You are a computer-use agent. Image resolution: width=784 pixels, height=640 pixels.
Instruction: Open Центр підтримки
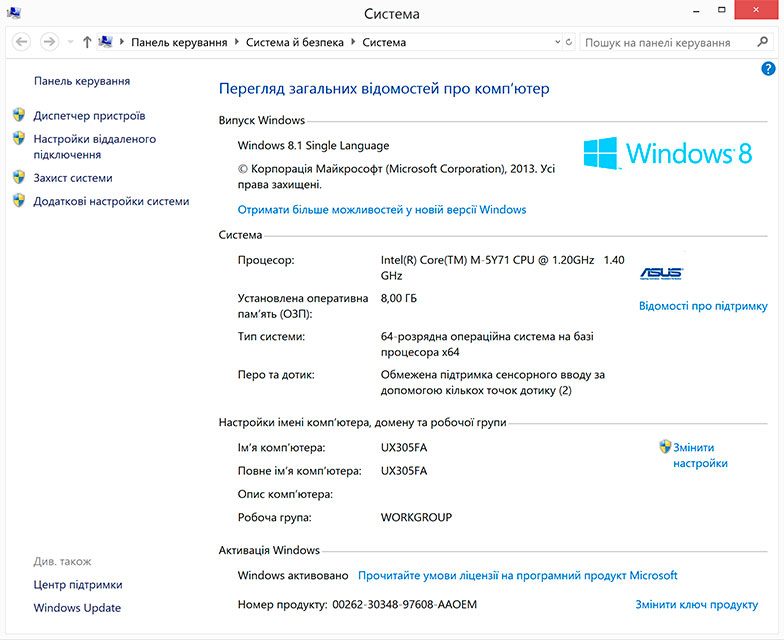78,584
